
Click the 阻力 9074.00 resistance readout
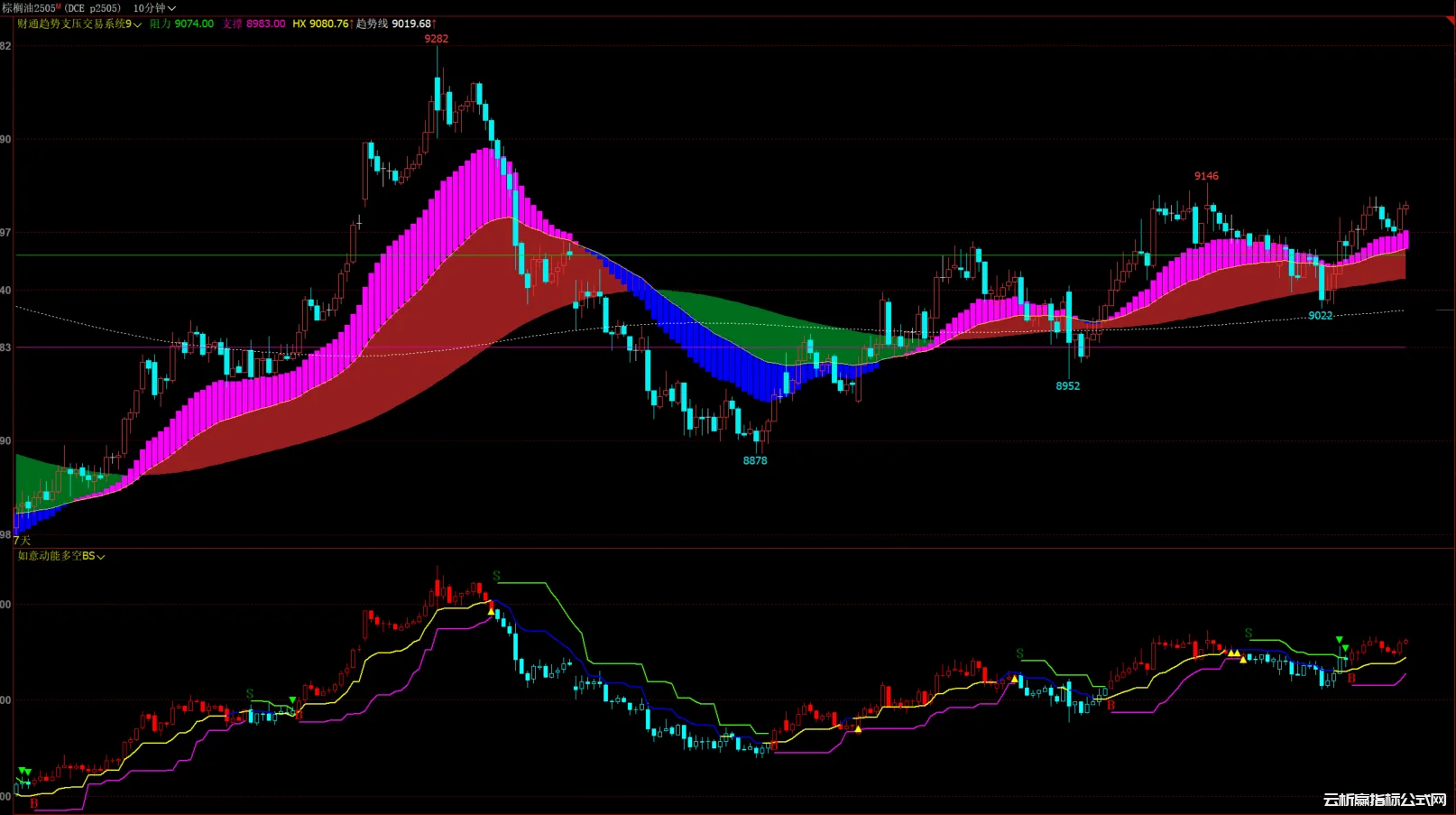click(x=181, y=23)
